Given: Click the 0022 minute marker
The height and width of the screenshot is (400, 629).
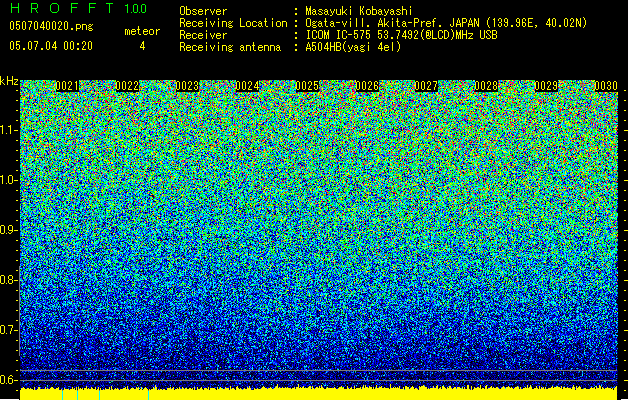Looking at the screenshot, I should click(x=127, y=86).
